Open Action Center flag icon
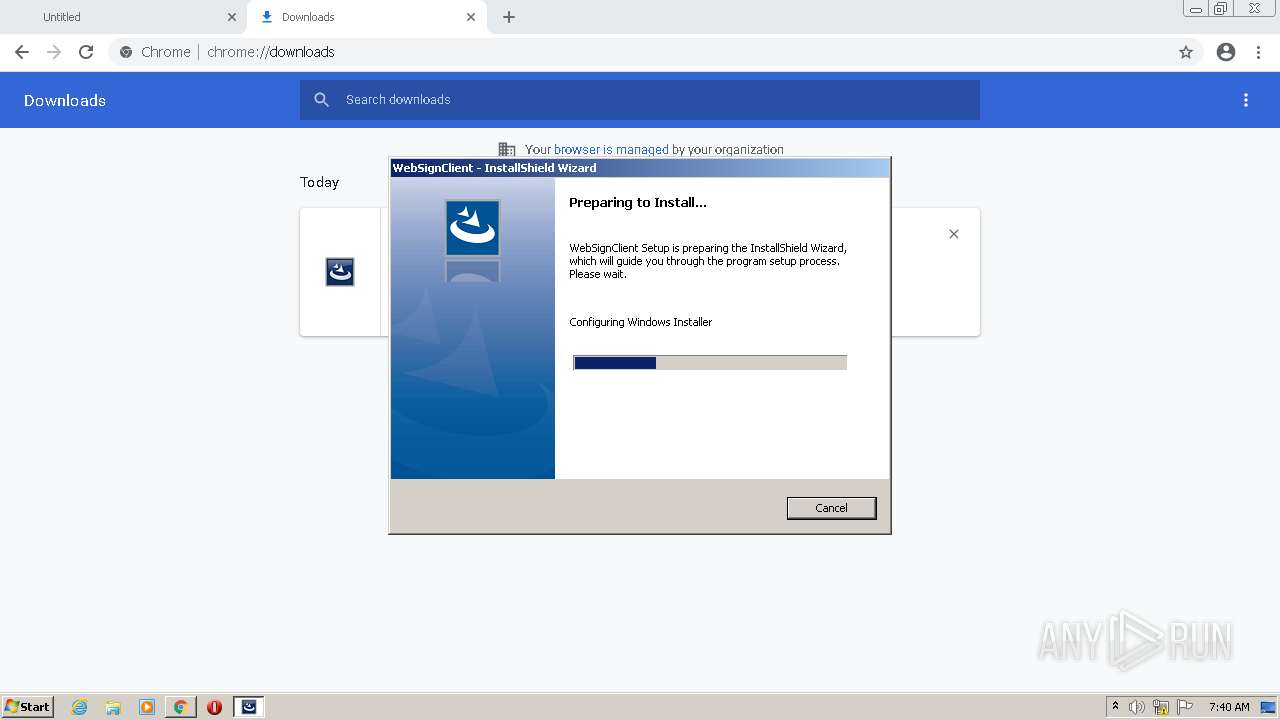The width and height of the screenshot is (1280, 720). 1185,707
